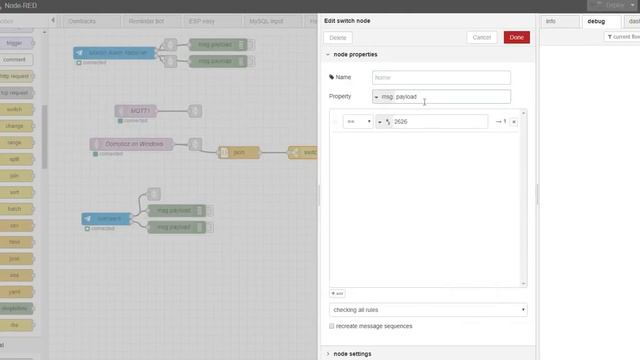Select the switch node on canvas

(x=303, y=153)
